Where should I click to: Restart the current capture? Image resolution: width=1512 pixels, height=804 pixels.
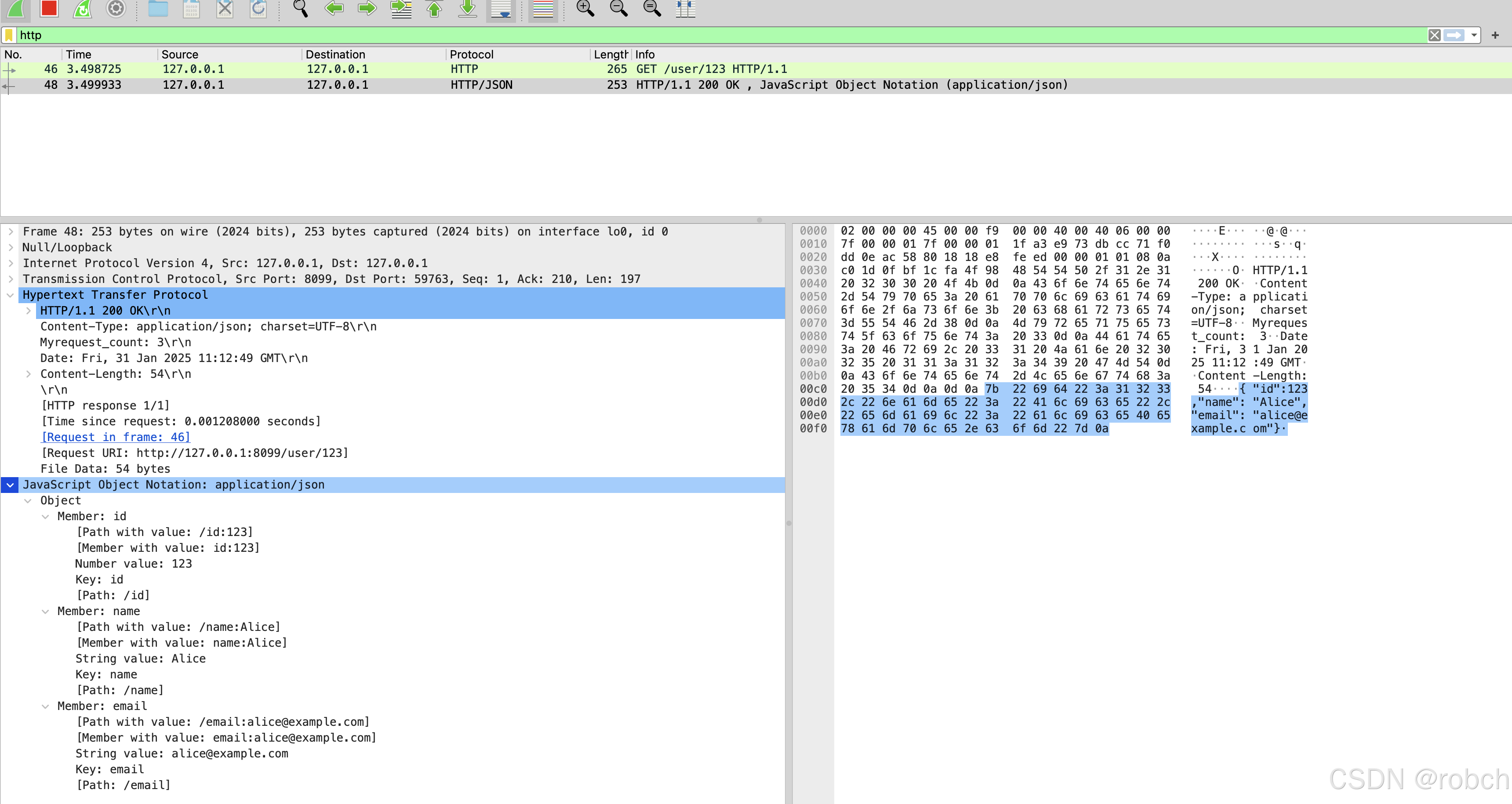pos(83,8)
